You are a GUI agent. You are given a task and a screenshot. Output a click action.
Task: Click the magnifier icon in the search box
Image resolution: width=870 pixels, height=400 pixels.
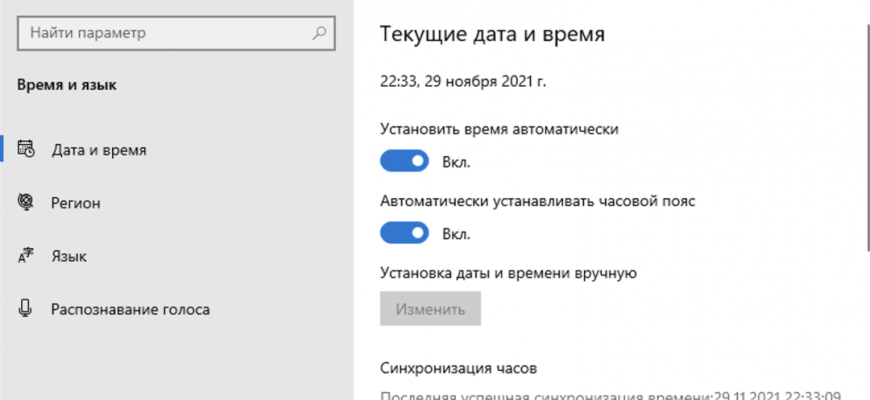(x=319, y=33)
